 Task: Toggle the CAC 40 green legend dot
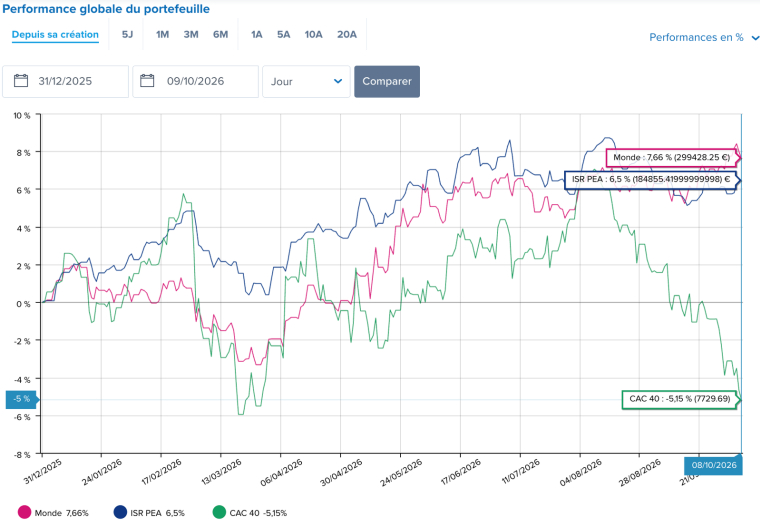(219, 512)
